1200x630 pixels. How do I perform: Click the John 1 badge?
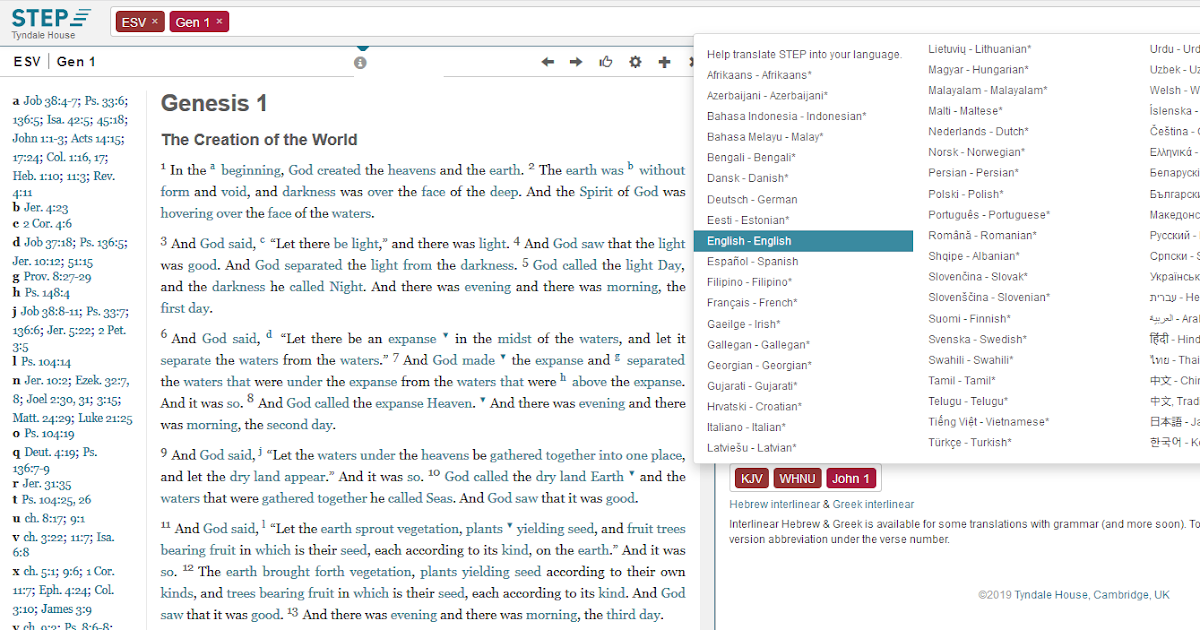(851, 478)
